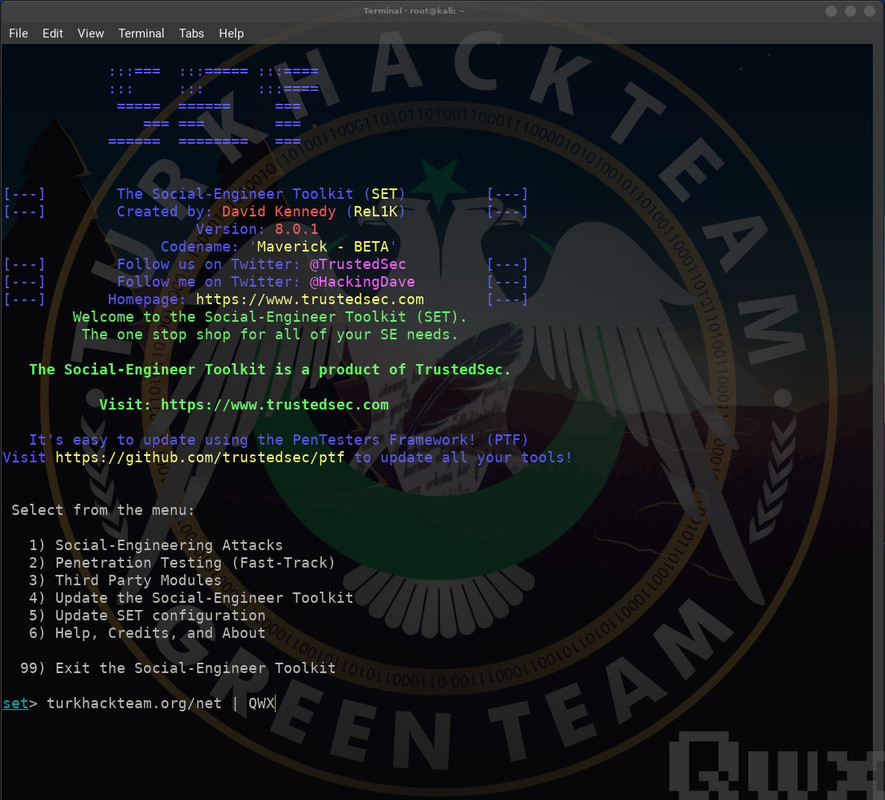Click the Terminal - root@kali window title
Screen dimensions: 885x800
[414, 11]
